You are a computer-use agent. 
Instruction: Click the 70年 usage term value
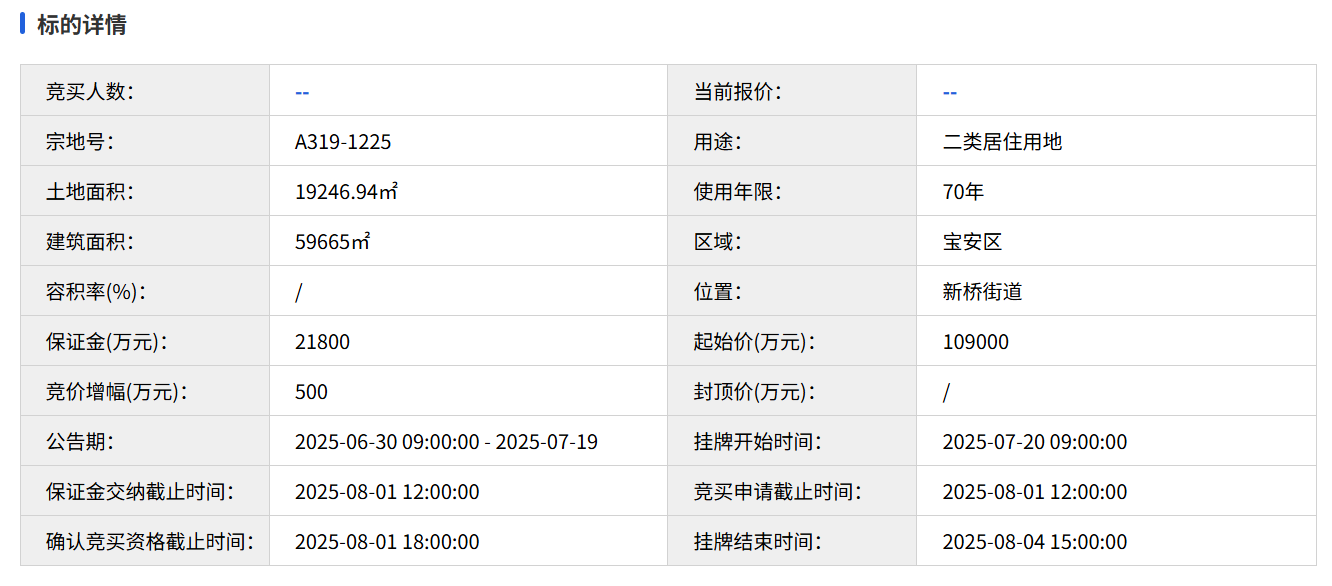[x=963, y=192]
